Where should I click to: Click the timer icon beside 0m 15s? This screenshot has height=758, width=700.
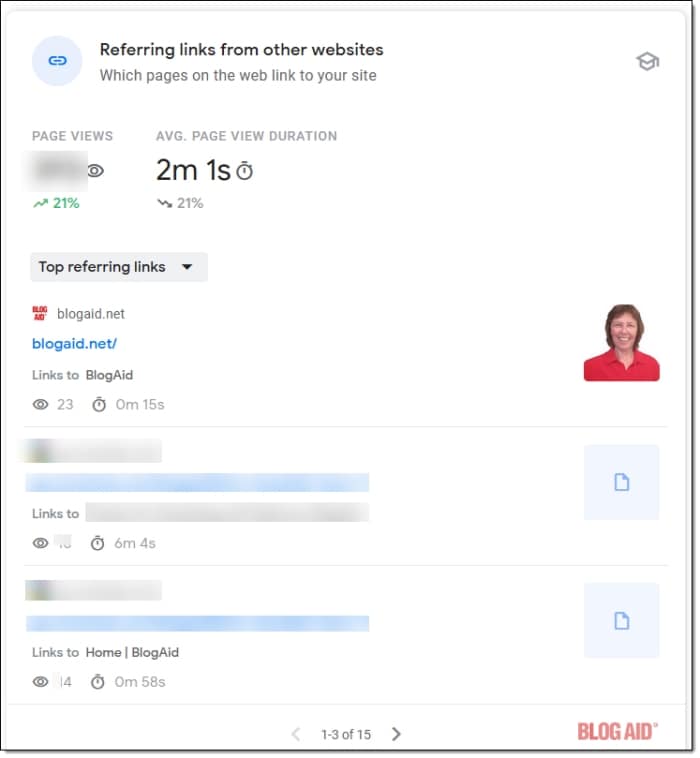coord(98,405)
